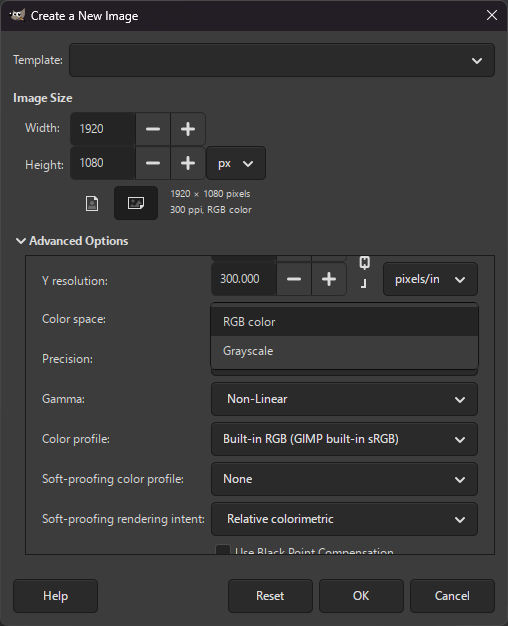Image resolution: width=508 pixels, height=626 pixels.
Task: Toggle Use Black Point Compensation checkbox
Action: point(222,550)
